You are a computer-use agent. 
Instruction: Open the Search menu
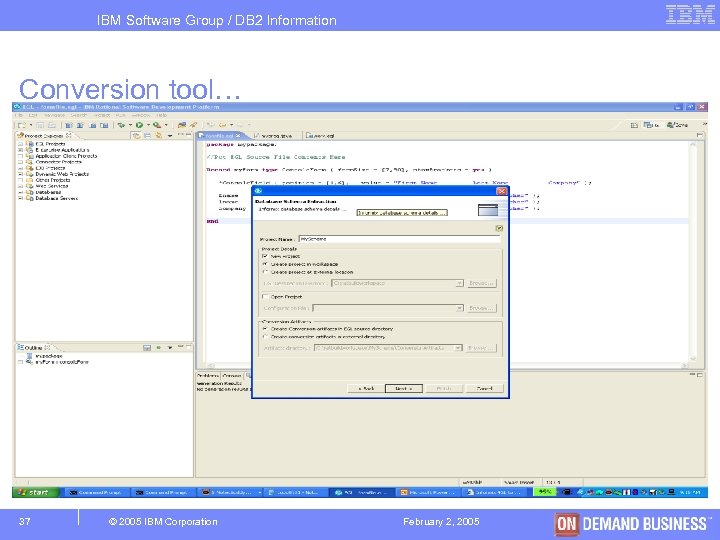pos(79,115)
